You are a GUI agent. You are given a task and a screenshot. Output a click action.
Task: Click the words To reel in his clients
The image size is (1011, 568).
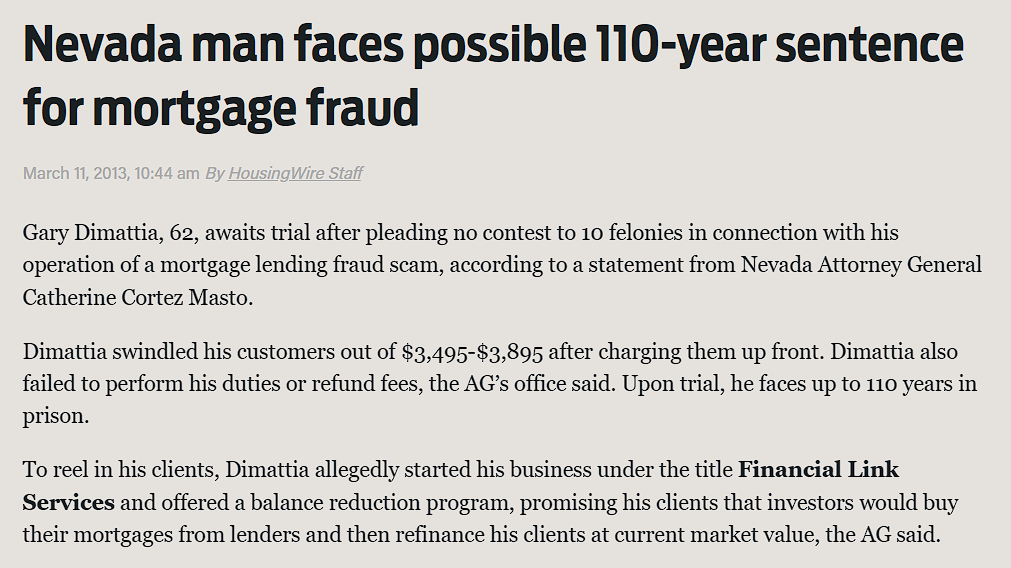click(121, 469)
